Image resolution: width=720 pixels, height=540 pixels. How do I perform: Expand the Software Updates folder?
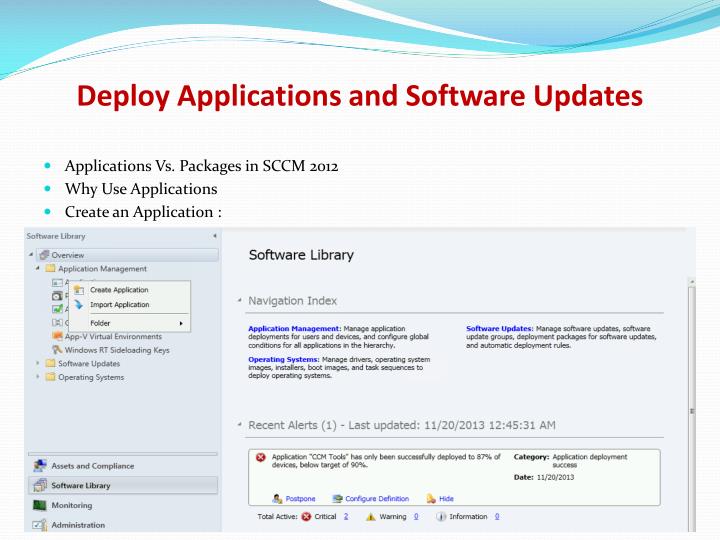(38, 363)
